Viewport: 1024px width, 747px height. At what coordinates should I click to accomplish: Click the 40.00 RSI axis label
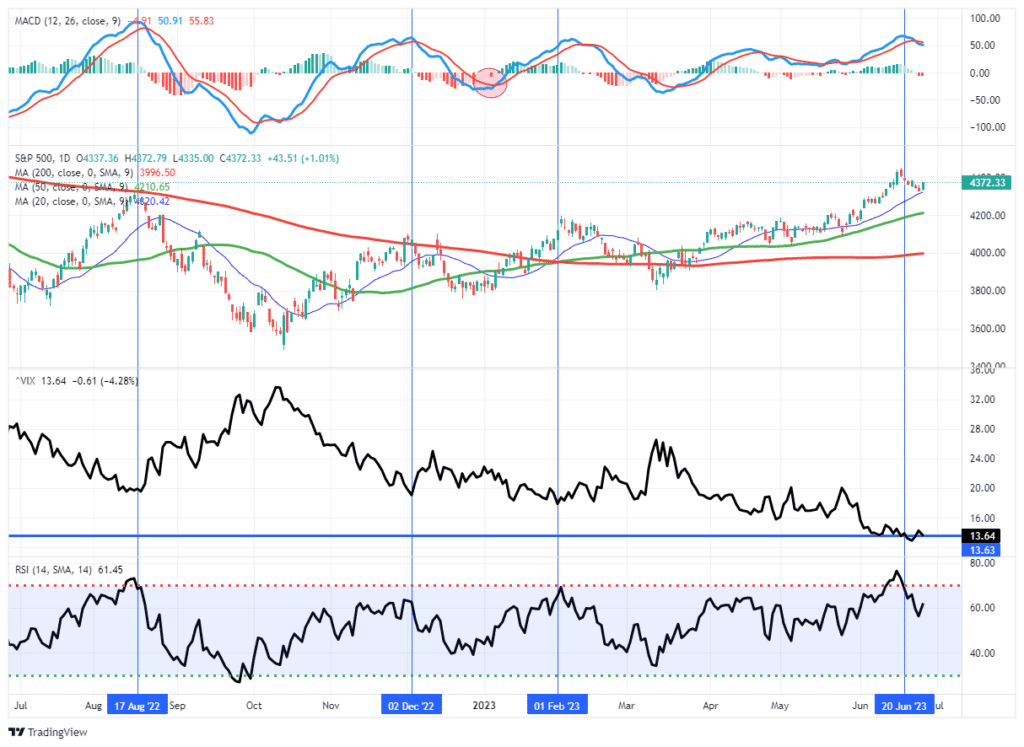tap(983, 653)
